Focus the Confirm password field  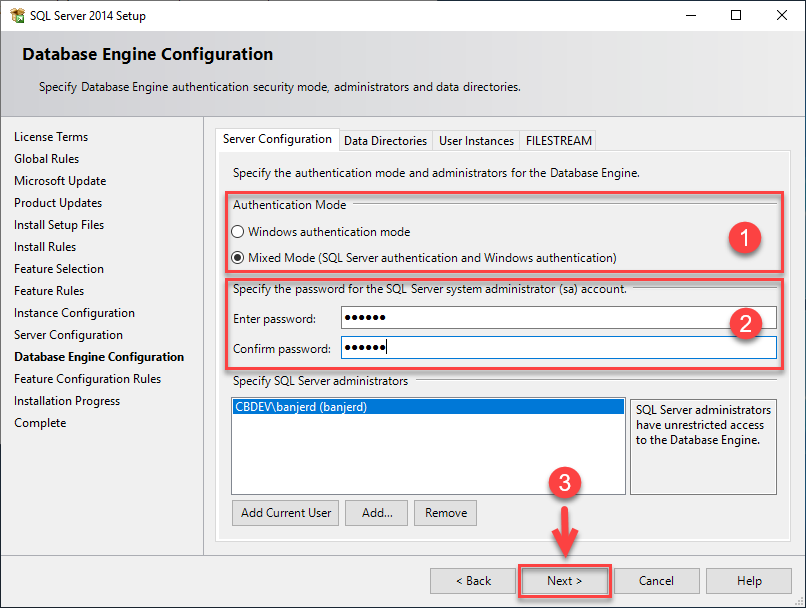tap(559, 348)
